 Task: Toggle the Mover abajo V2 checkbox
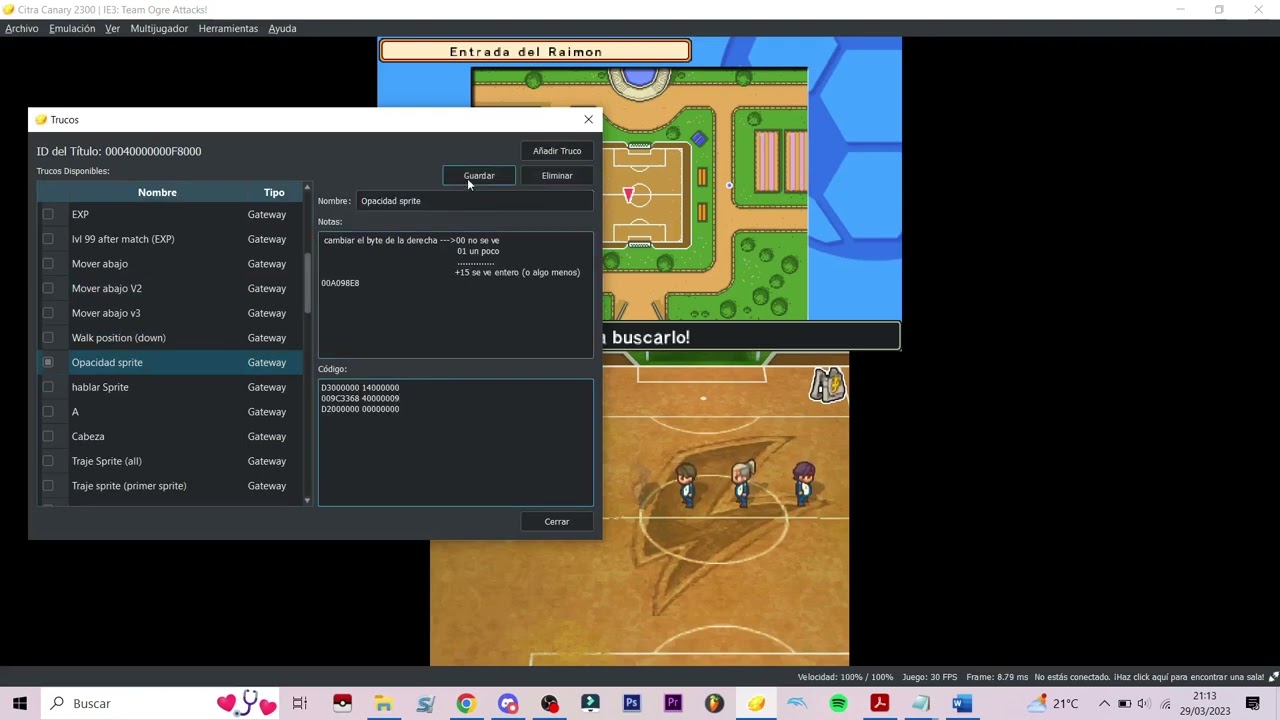pos(48,288)
